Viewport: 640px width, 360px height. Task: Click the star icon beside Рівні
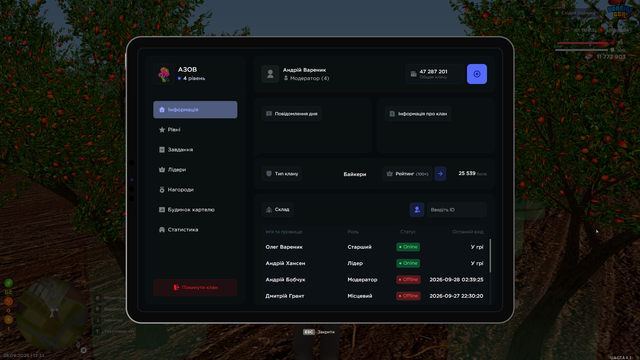162,130
